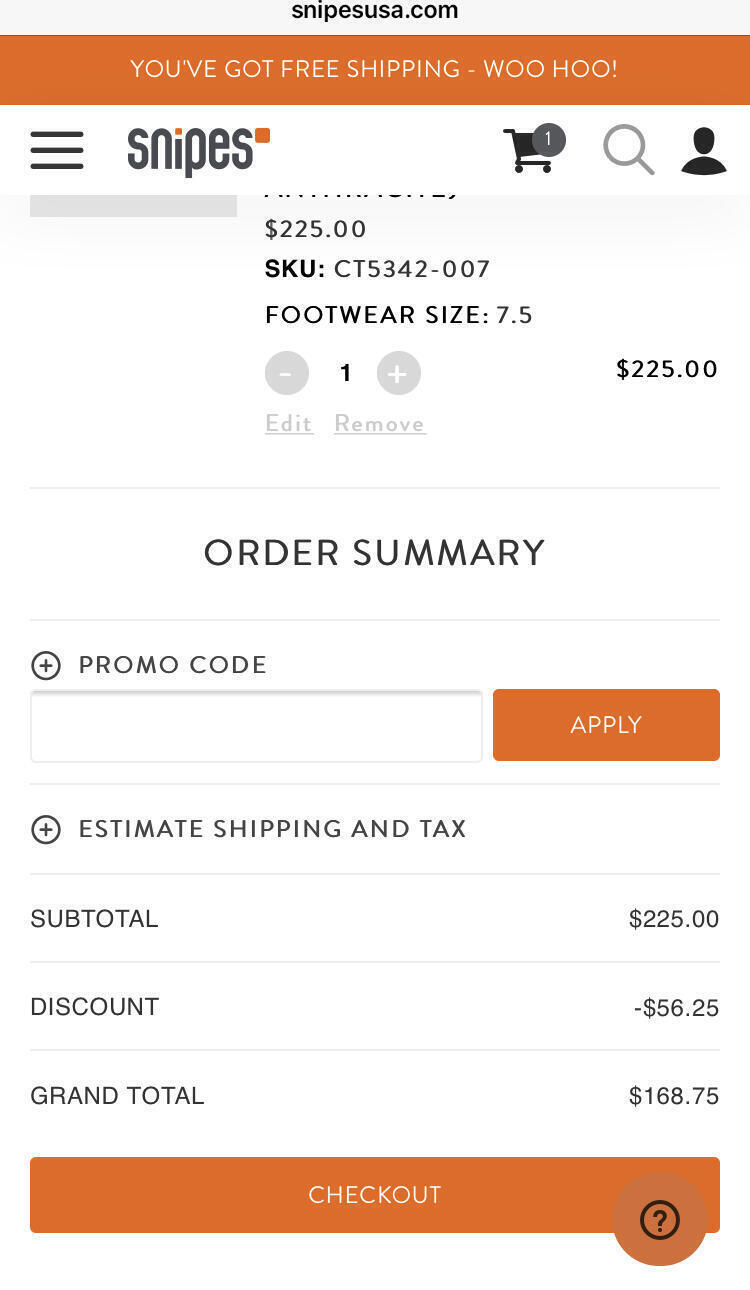This screenshot has height=1290, width=750.
Task: Tap the snipesusa.com address bar
Action: tap(375, 12)
